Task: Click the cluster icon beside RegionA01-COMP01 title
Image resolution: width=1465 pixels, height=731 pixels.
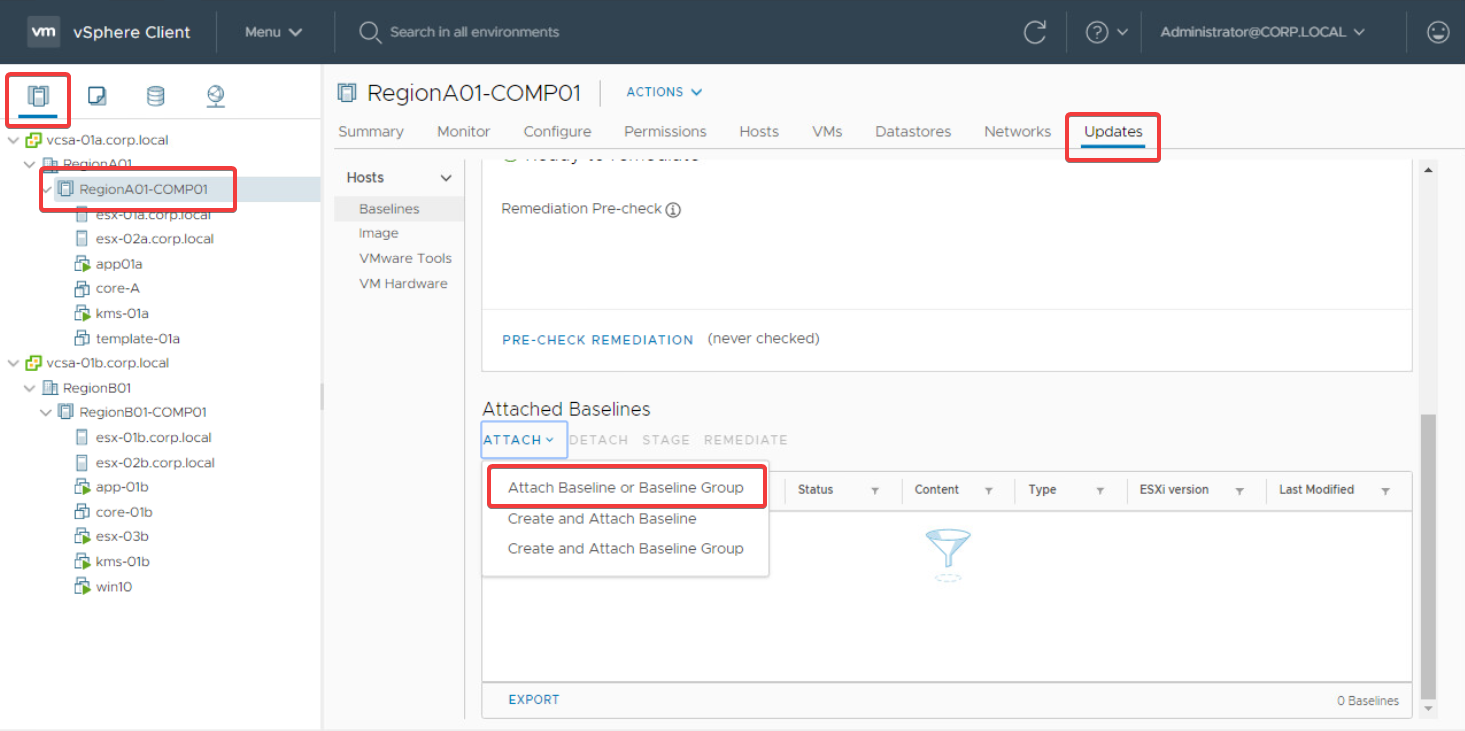Action: (x=347, y=93)
